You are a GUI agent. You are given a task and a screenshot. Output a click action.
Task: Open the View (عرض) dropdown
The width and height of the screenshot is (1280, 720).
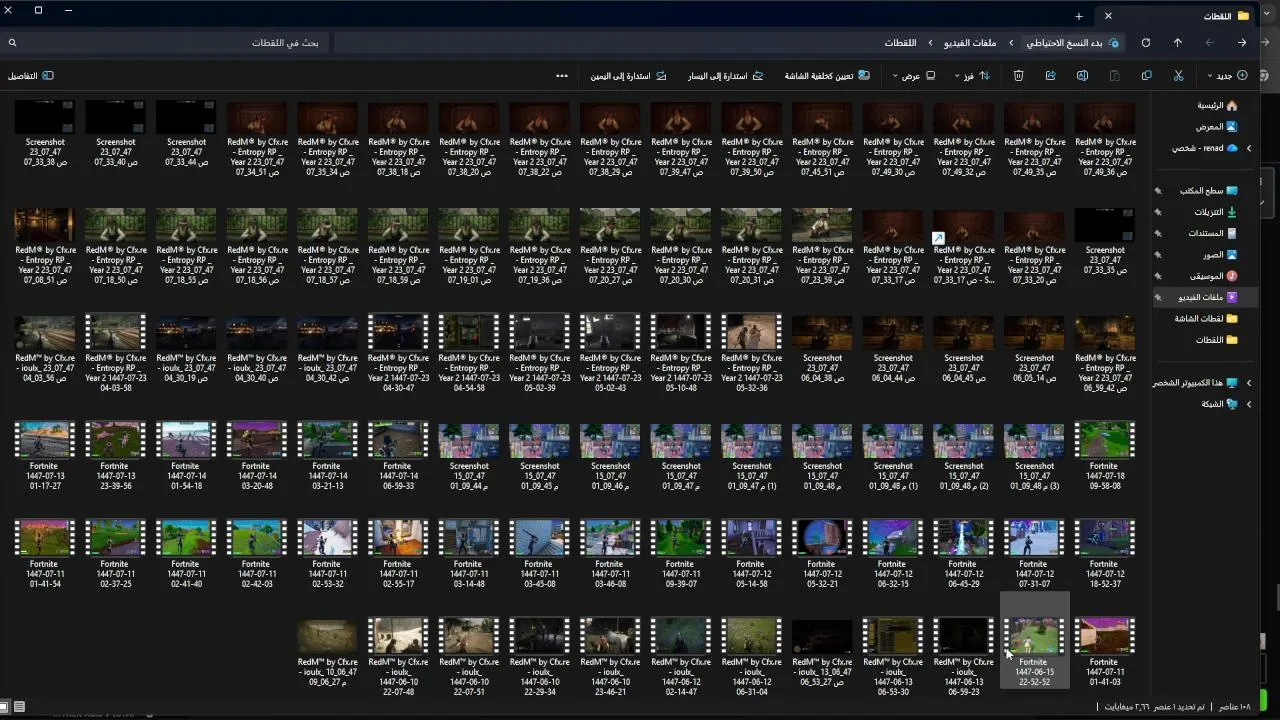[x=914, y=76]
